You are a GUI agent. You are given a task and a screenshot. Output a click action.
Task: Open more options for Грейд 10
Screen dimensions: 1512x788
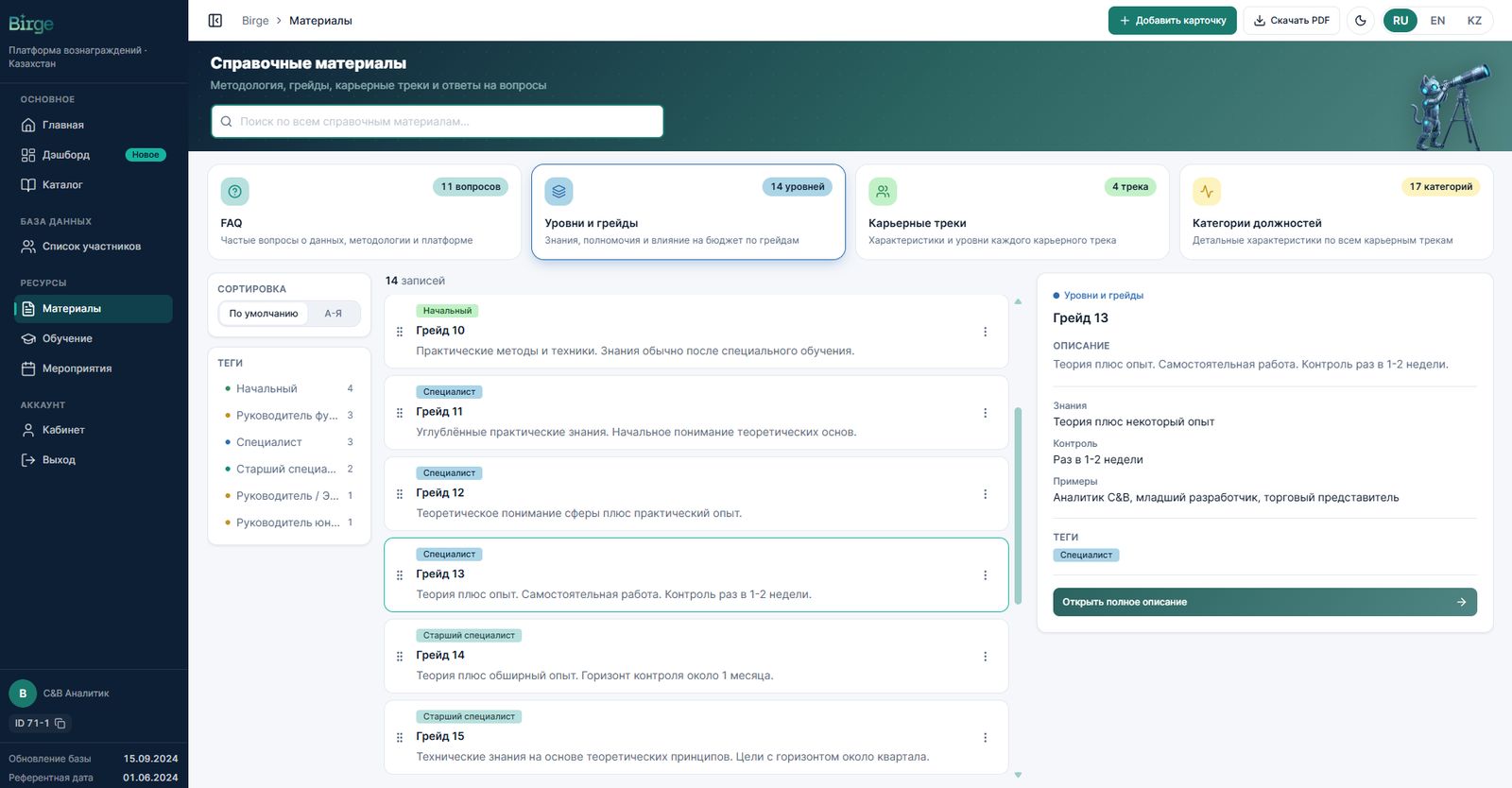(985, 332)
